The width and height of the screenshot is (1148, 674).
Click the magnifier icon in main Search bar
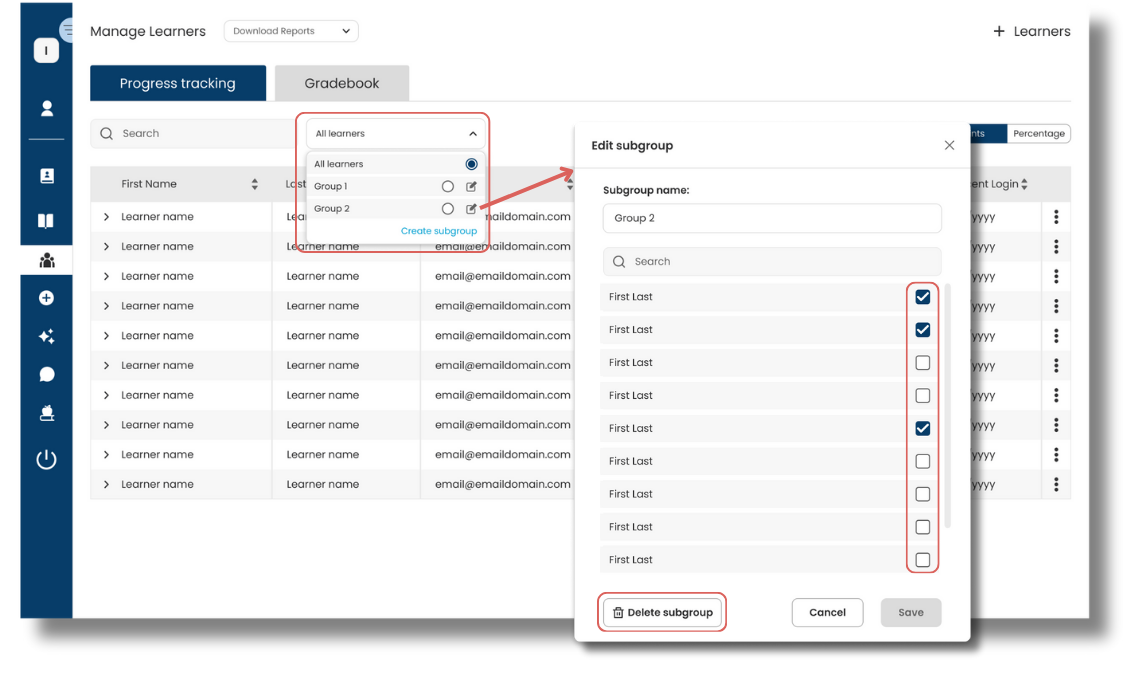[x=107, y=133]
